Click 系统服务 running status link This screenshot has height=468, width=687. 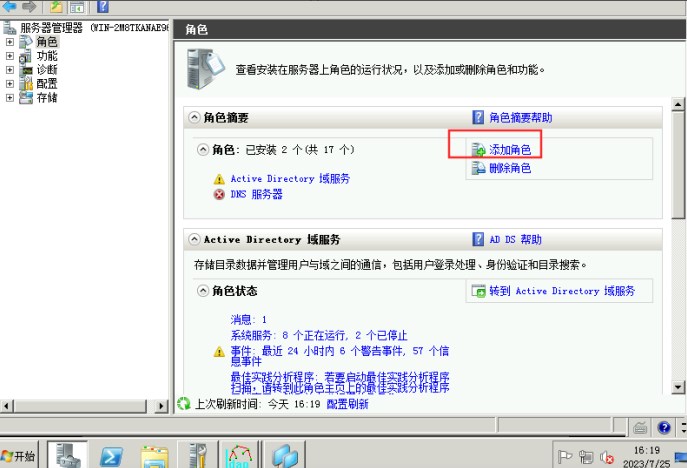tap(319, 336)
